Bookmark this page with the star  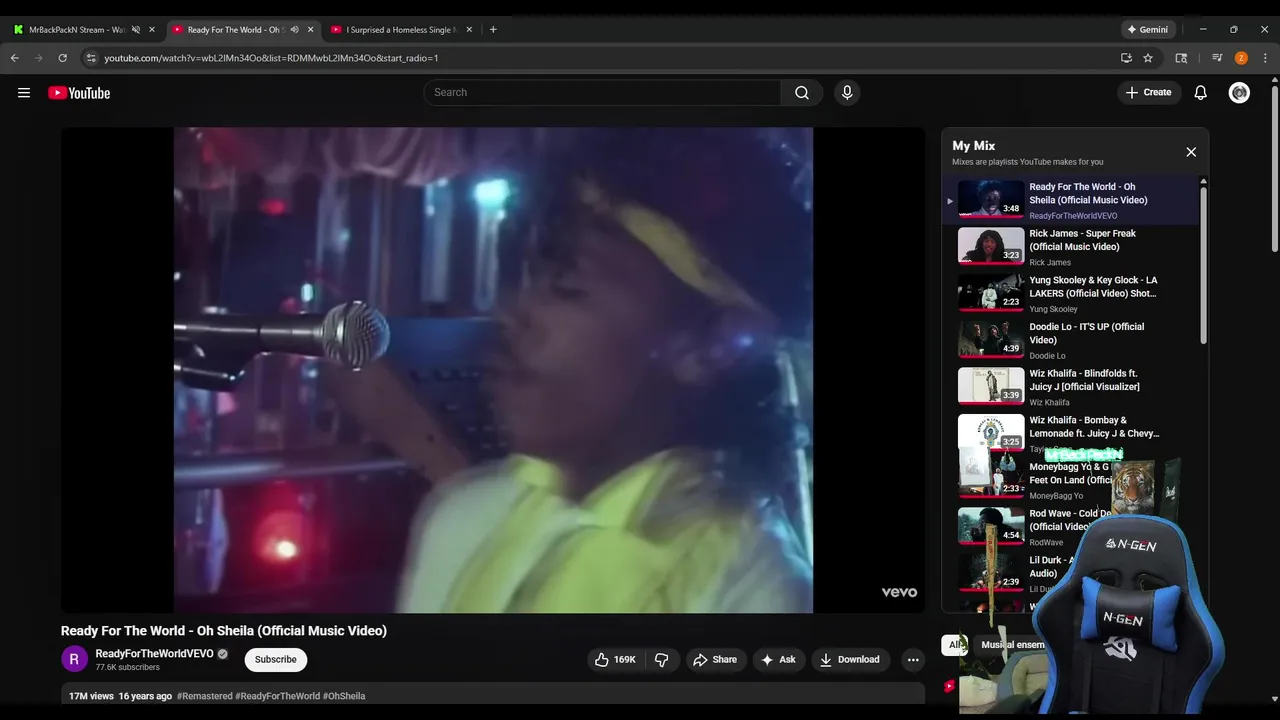tap(1148, 58)
